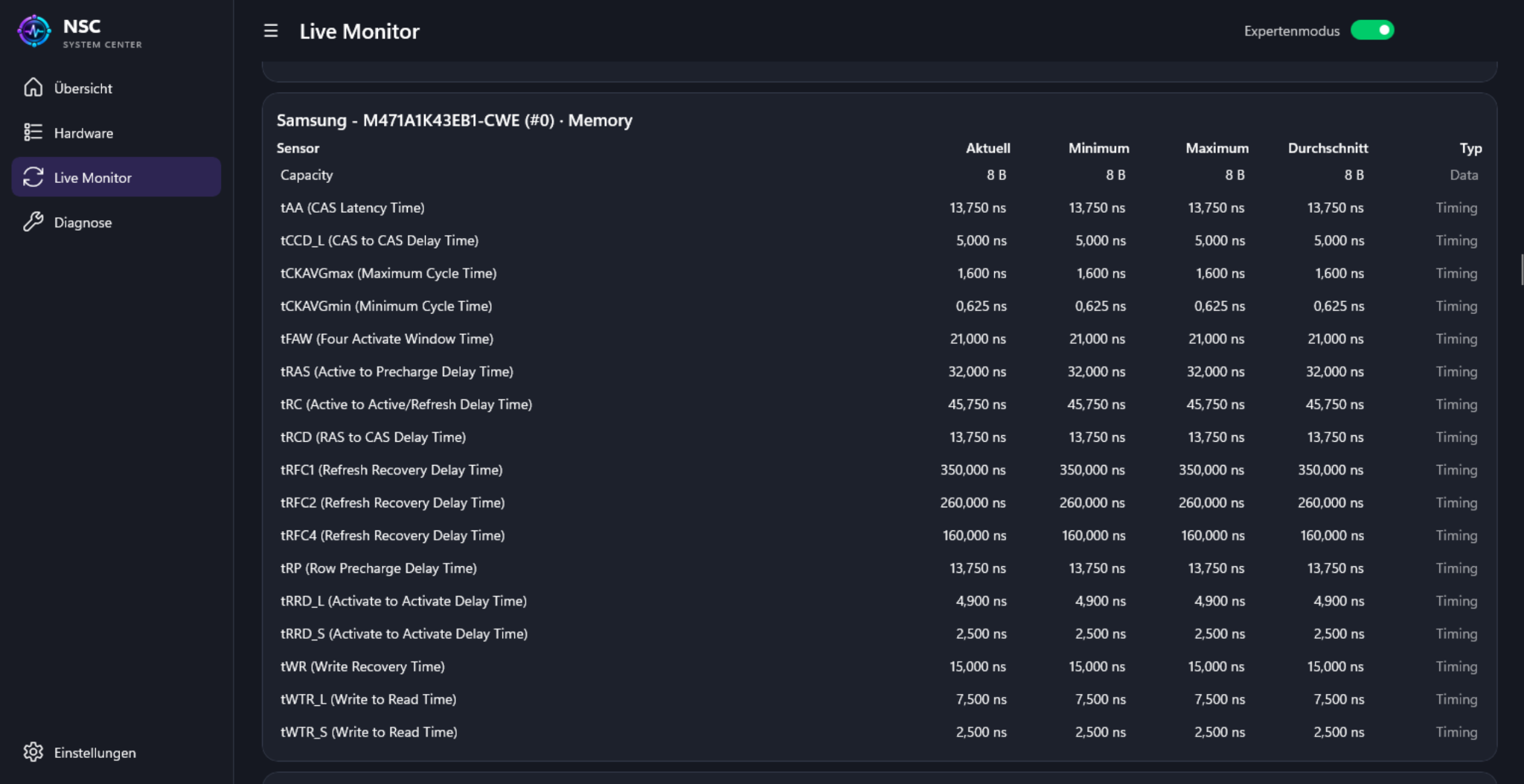This screenshot has height=784, width=1524.
Task: Select tRP (Row Precharge Delay Time)
Action: pos(879,568)
